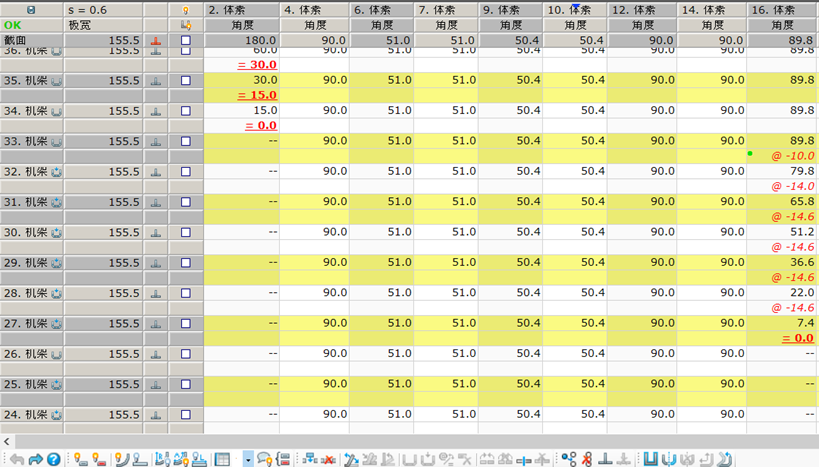Toggle the checkbox for row 33. 机架
Screen dimensions: 819x467
186,141
